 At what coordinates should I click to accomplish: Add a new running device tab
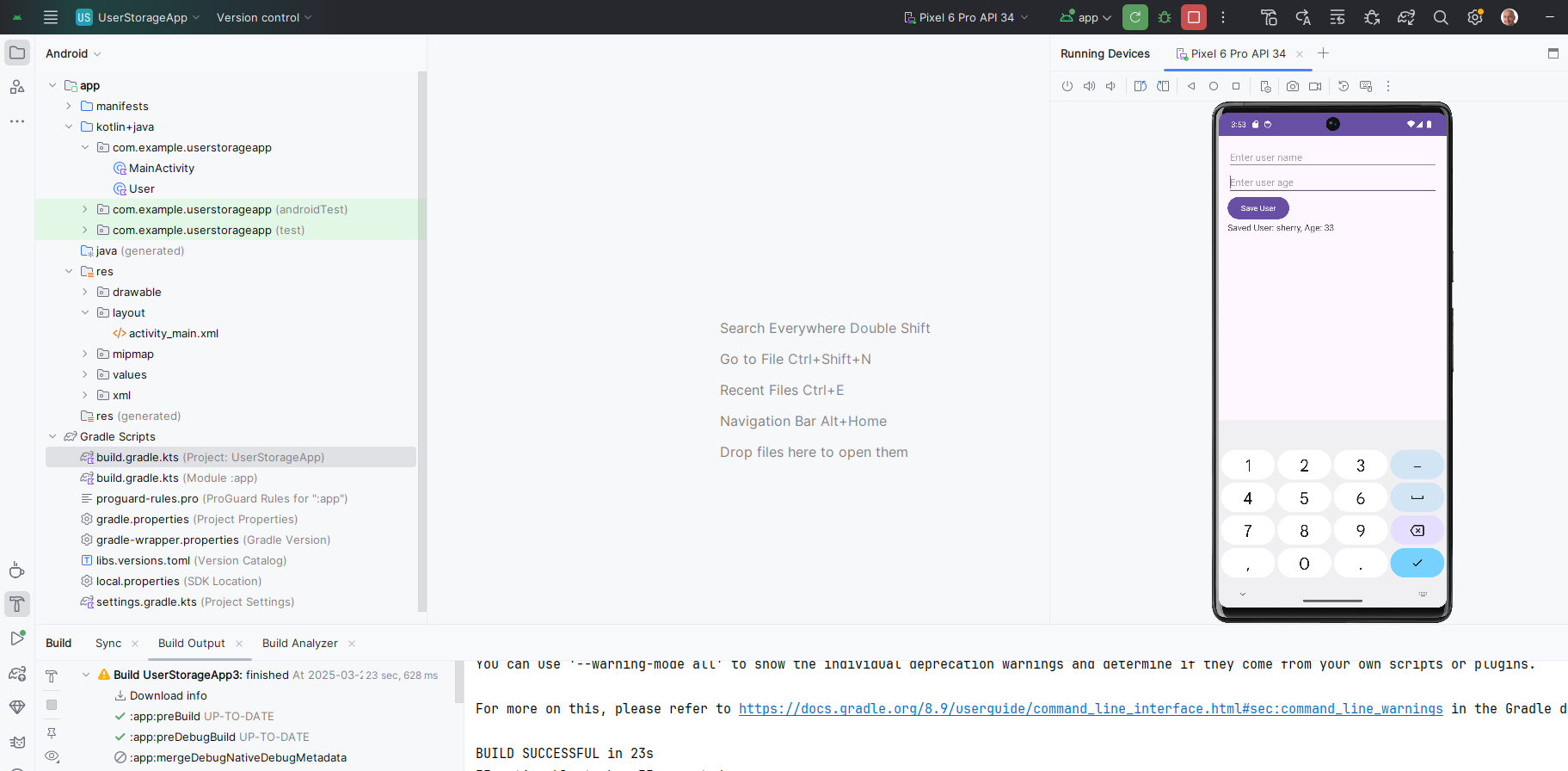coord(1323,53)
